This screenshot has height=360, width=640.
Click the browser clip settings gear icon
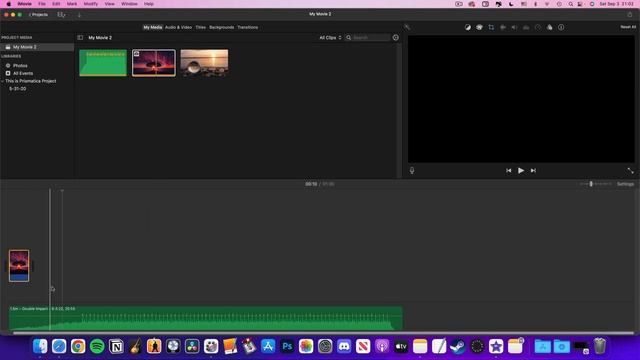396,38
